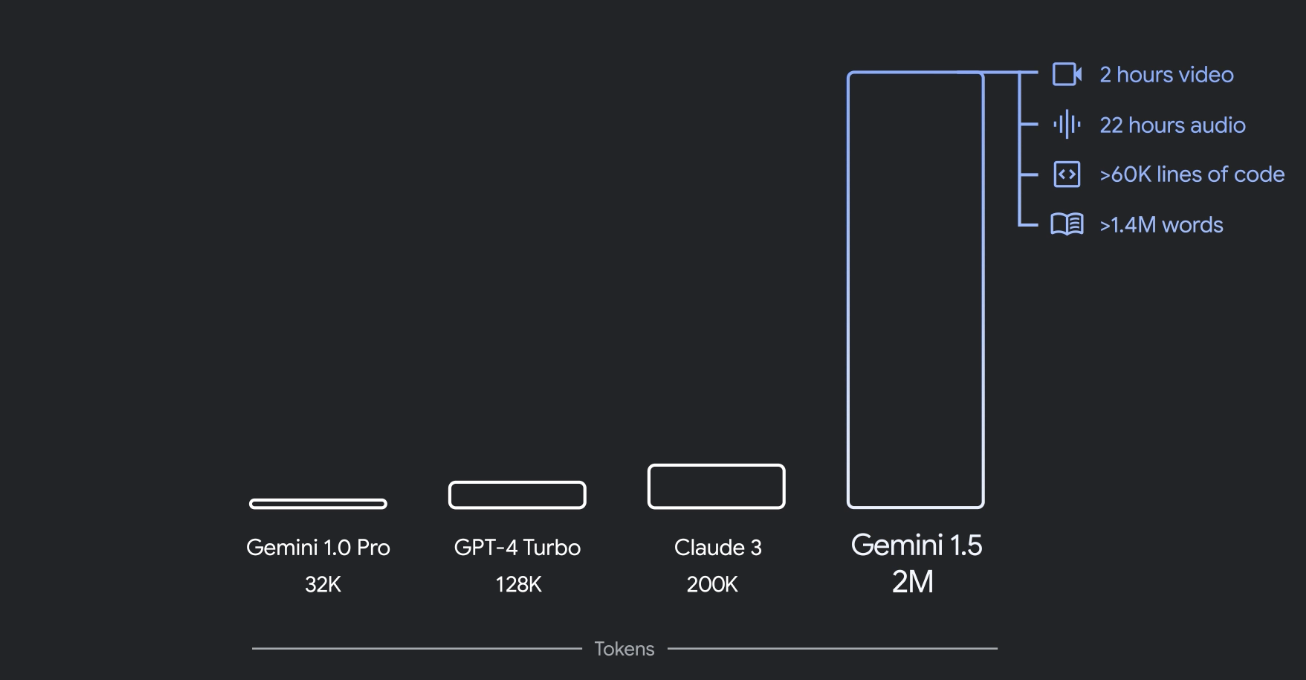Click the "Gemini 1.5" model name
Screen dimensions: 1306x680
click(x=917, y=546)
